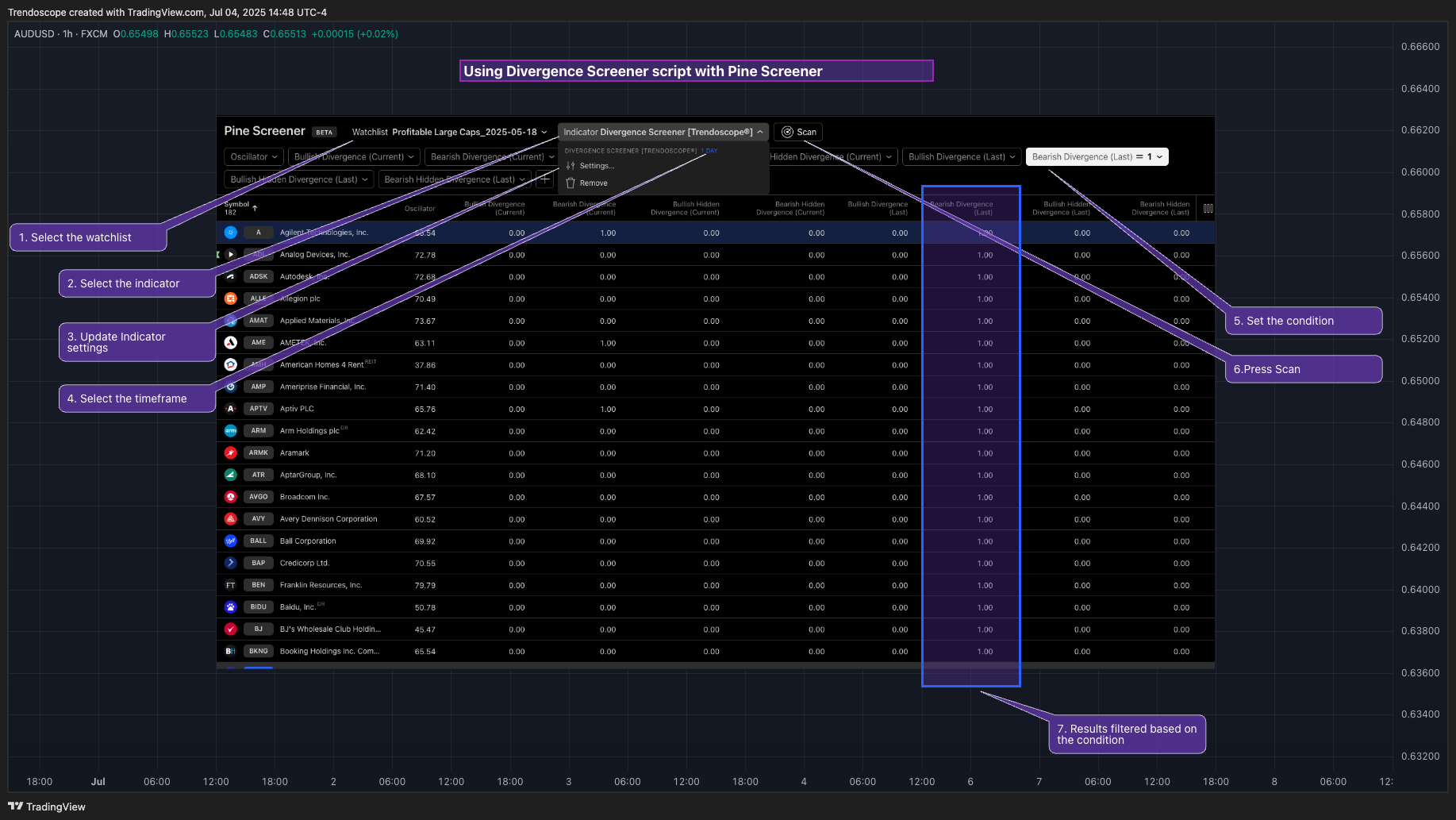The width and height of the screenshot is (1456, 820).
Task: Open the Bearish Divergence (Current) filter
Action: click(492, 157)
